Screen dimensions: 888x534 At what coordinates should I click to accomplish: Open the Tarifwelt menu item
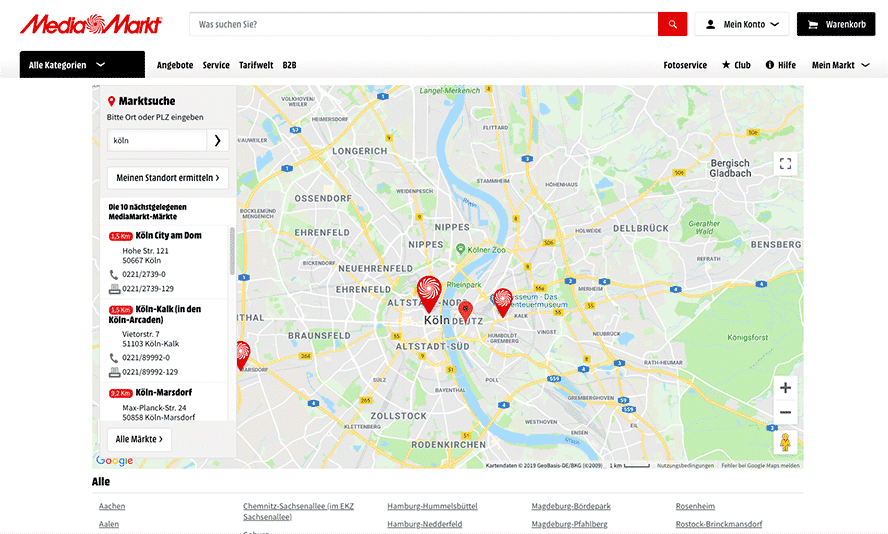pos(256,65)
